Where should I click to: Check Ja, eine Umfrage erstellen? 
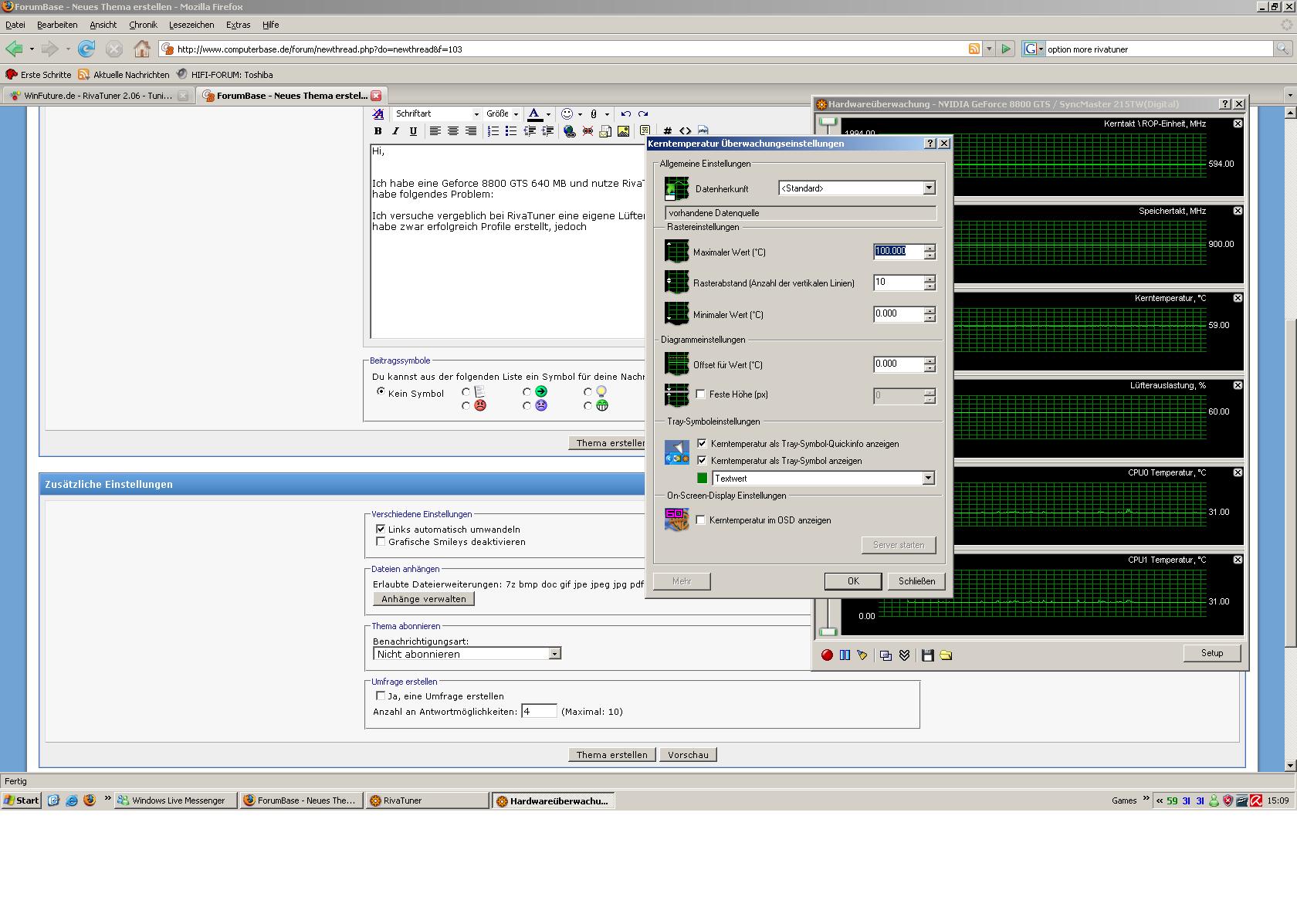coord(381,696)
